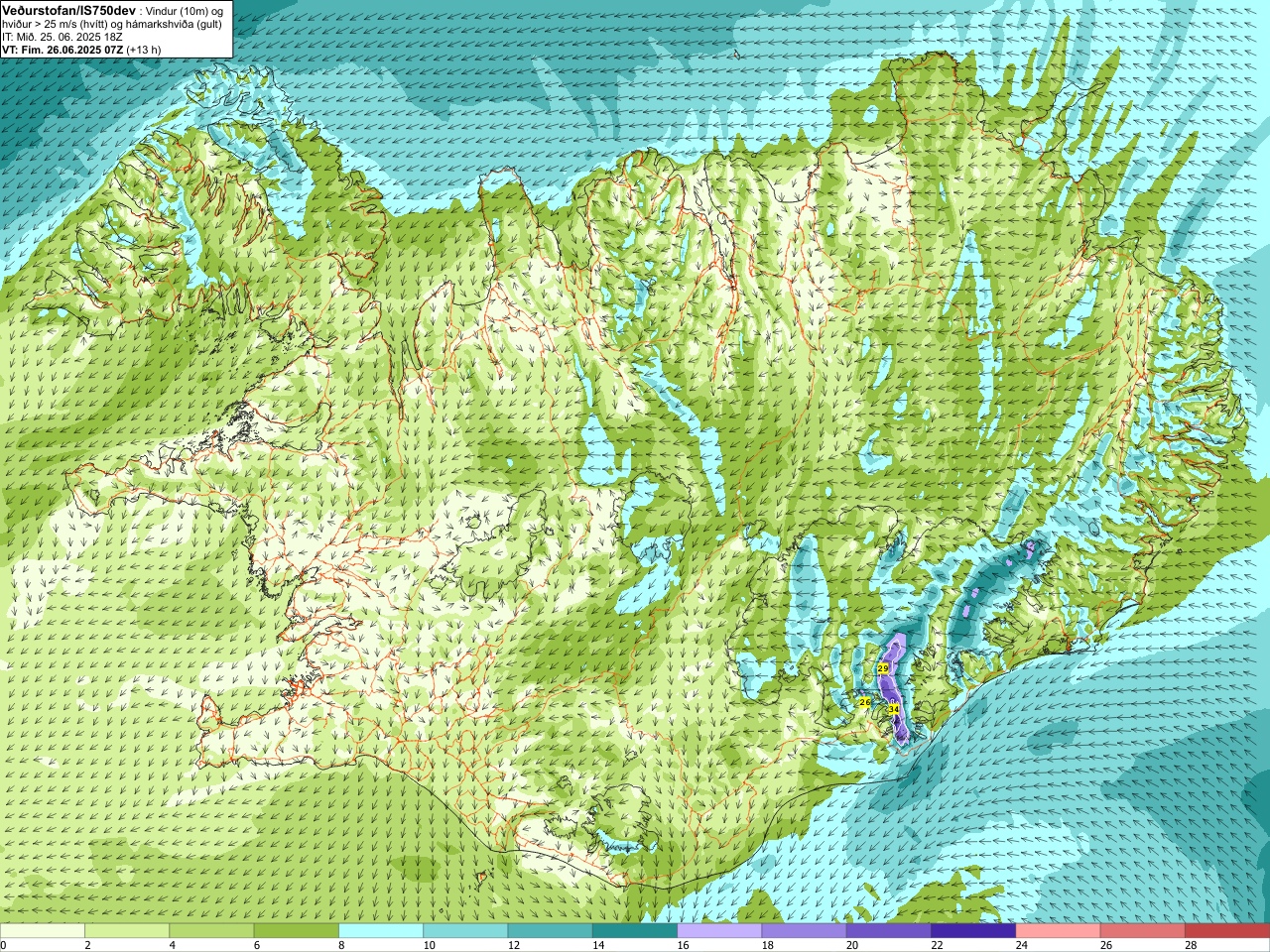Click the legend scale number 0
The width and height of the screenshot is (1270, 952).
pos(3,945)
